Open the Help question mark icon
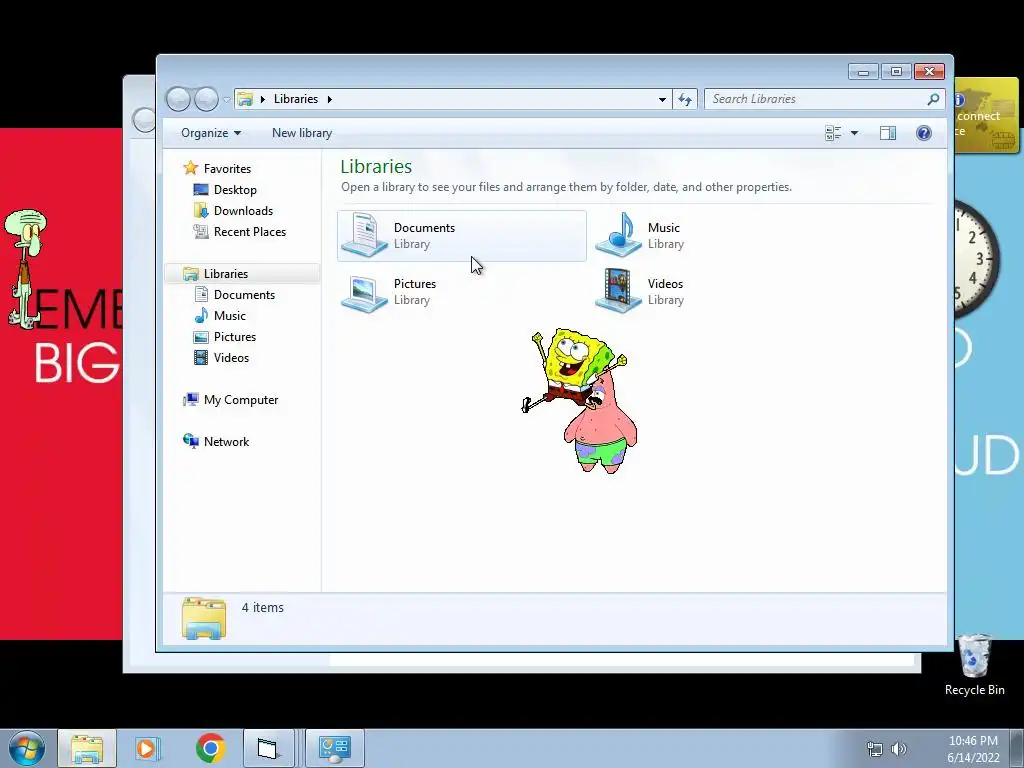 point(923,133)
